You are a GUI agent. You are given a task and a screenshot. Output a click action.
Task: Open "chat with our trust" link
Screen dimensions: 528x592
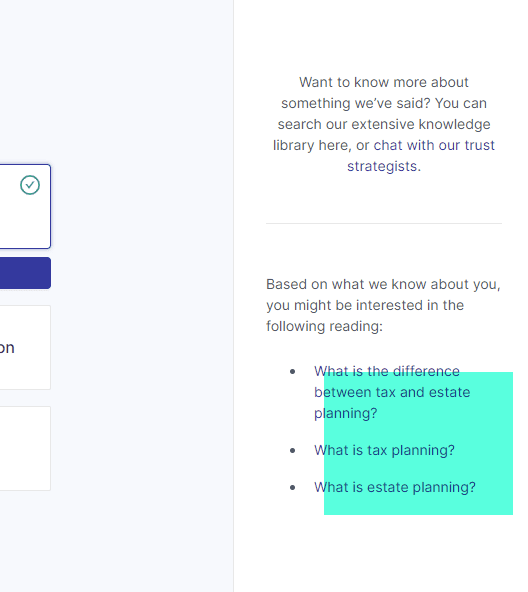434,145
